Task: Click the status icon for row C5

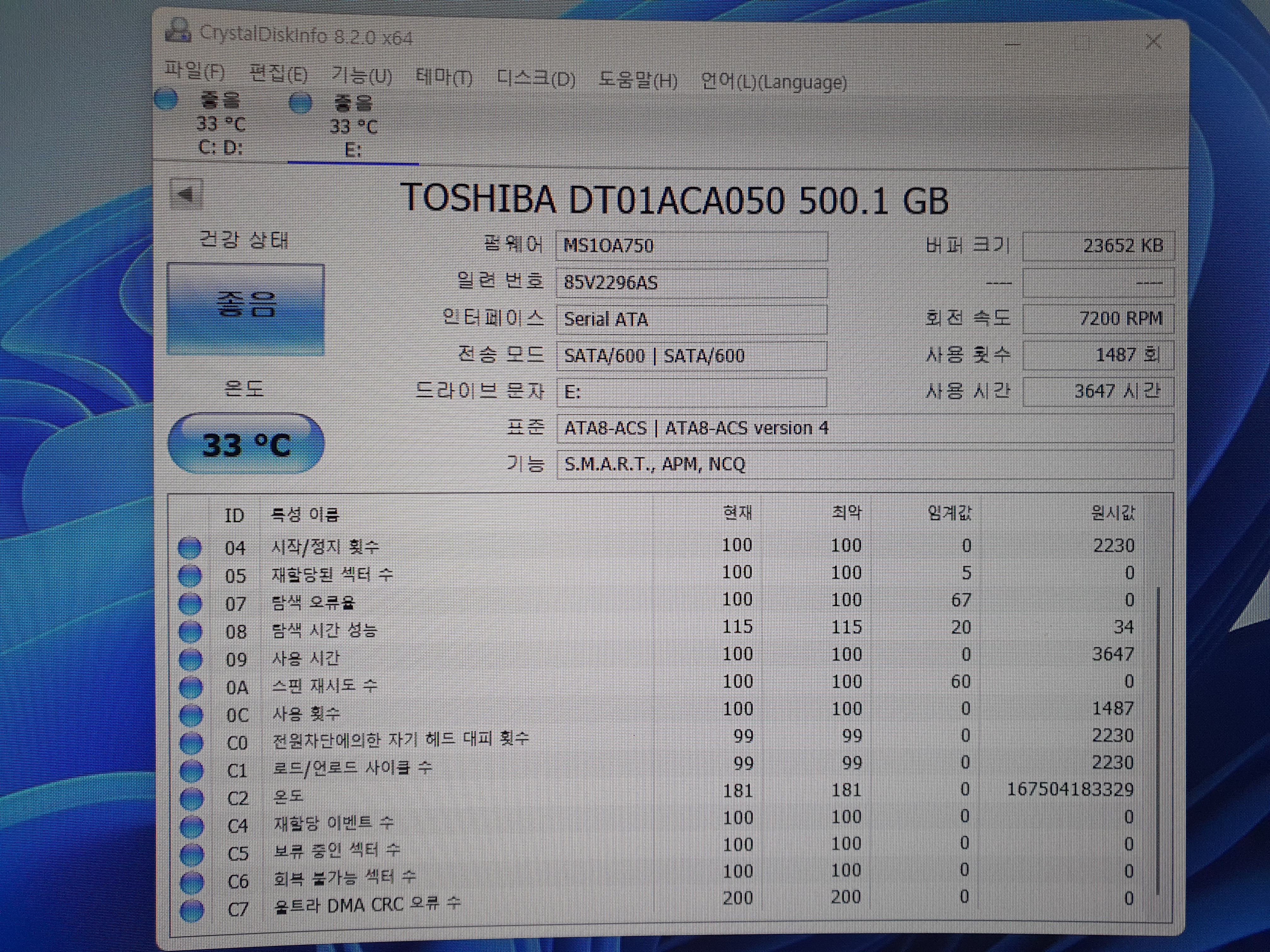Action: (x=192, y=854)
